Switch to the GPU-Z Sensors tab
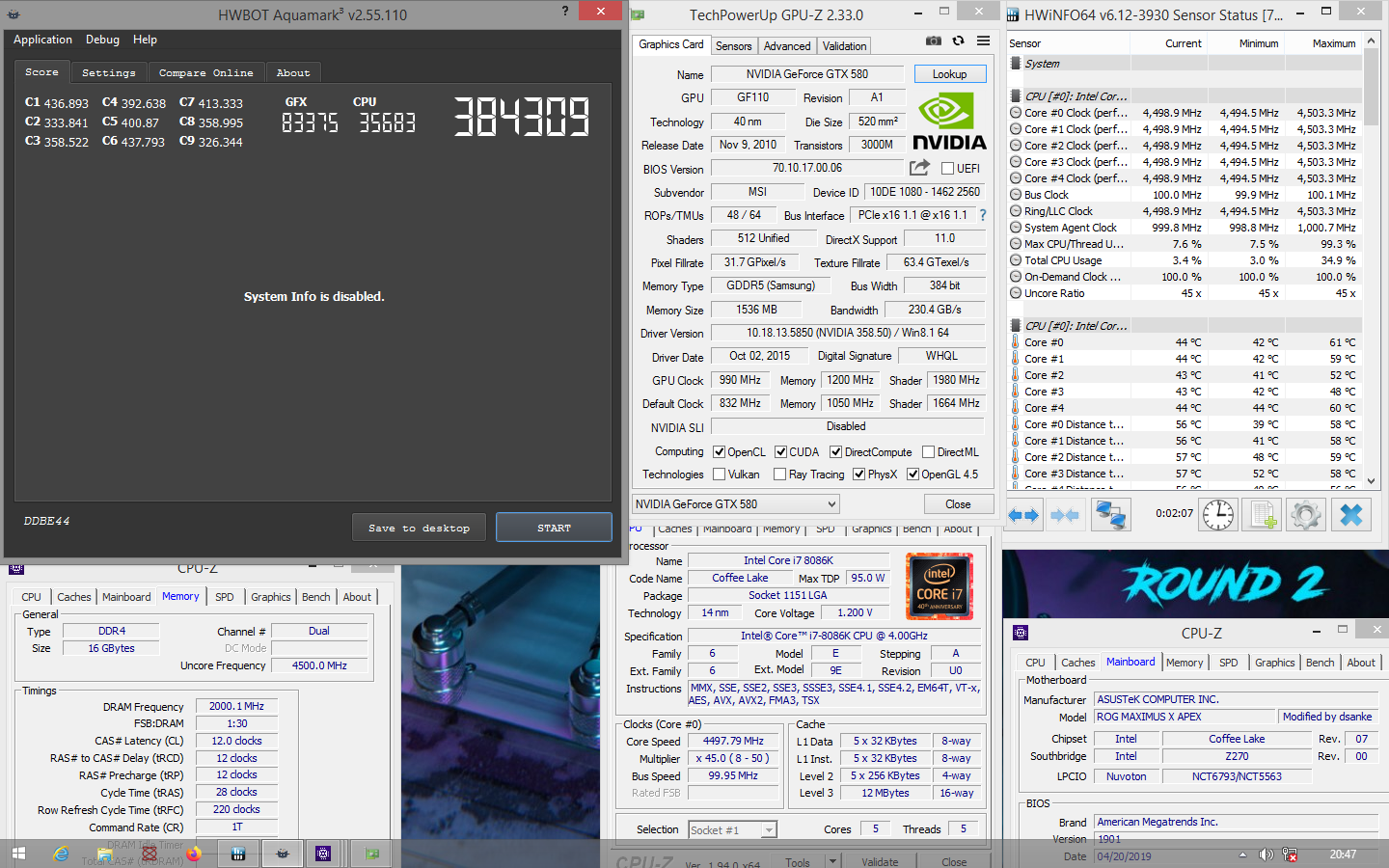 733,46
